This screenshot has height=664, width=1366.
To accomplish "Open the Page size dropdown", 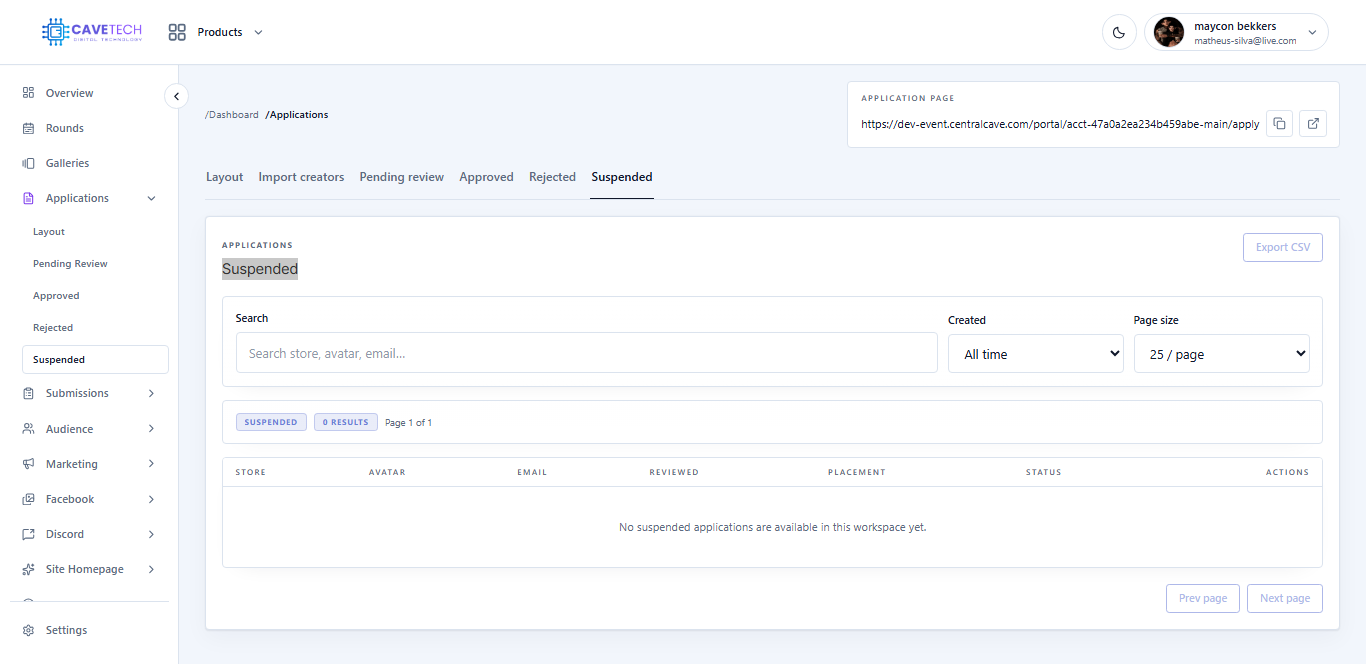I will point(1221,354).
